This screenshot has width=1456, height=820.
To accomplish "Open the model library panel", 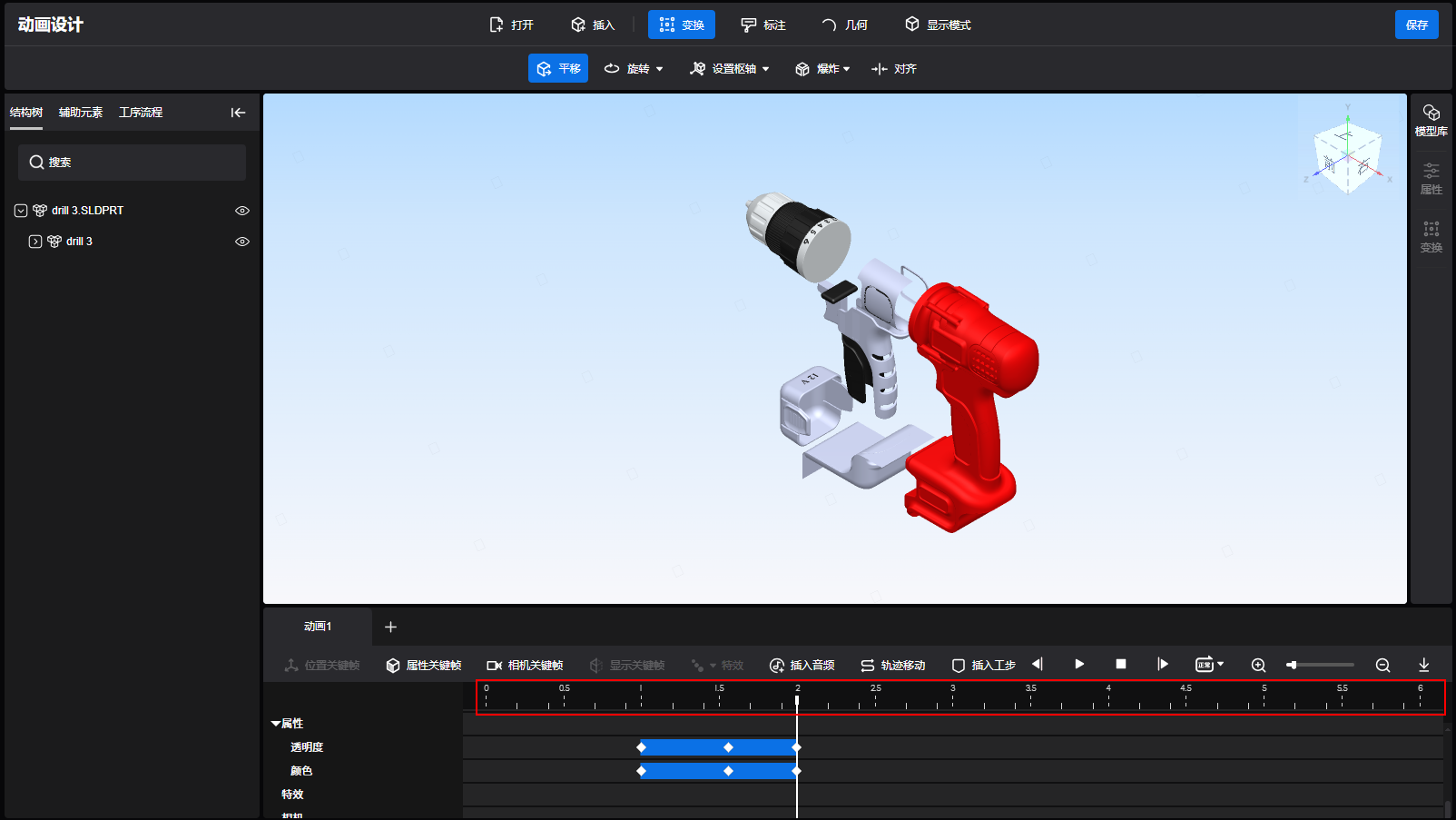I will pyautogui.click(x=1431, y=120).
